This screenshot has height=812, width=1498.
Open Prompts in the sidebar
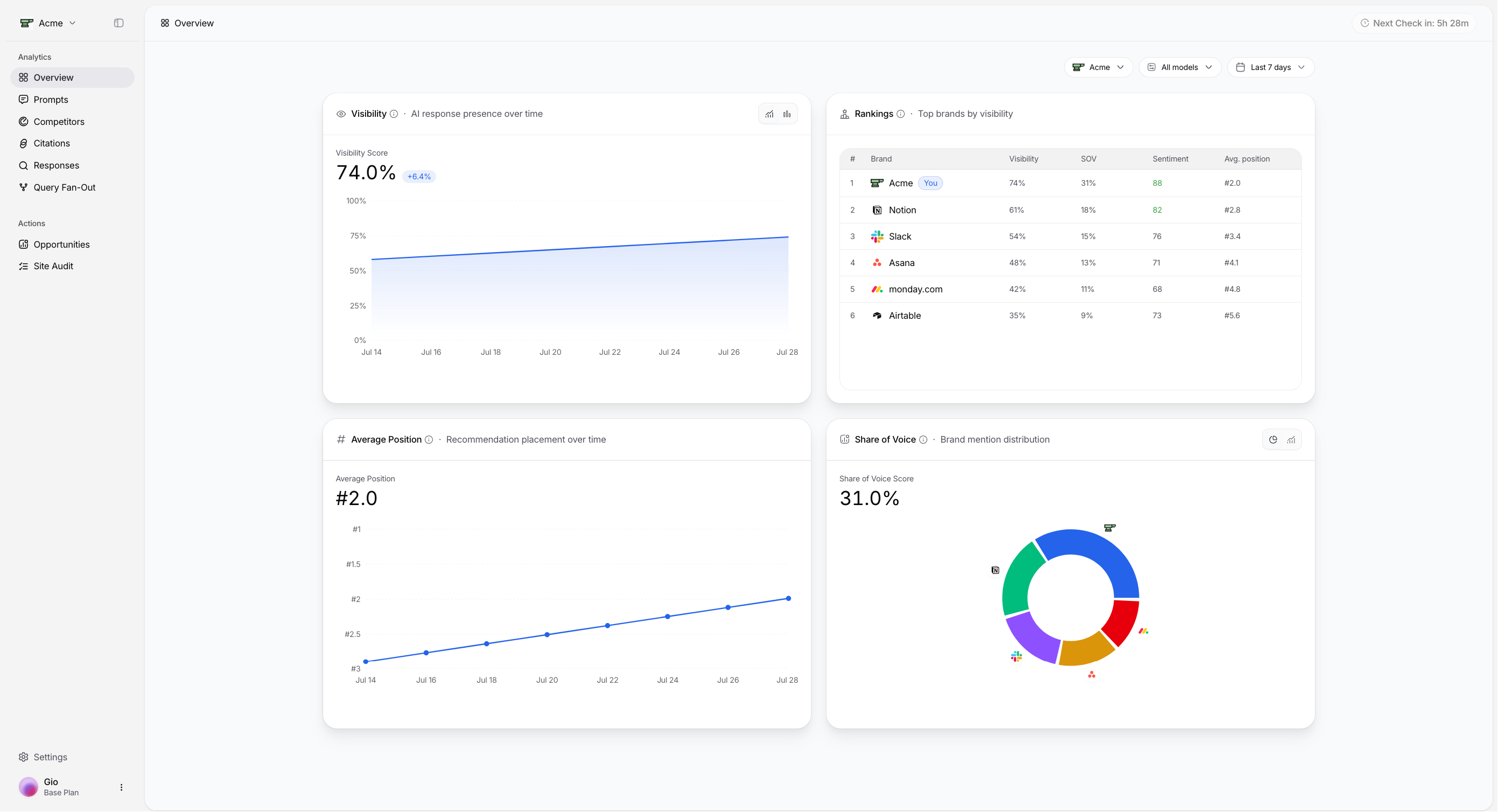coord(72,100)
